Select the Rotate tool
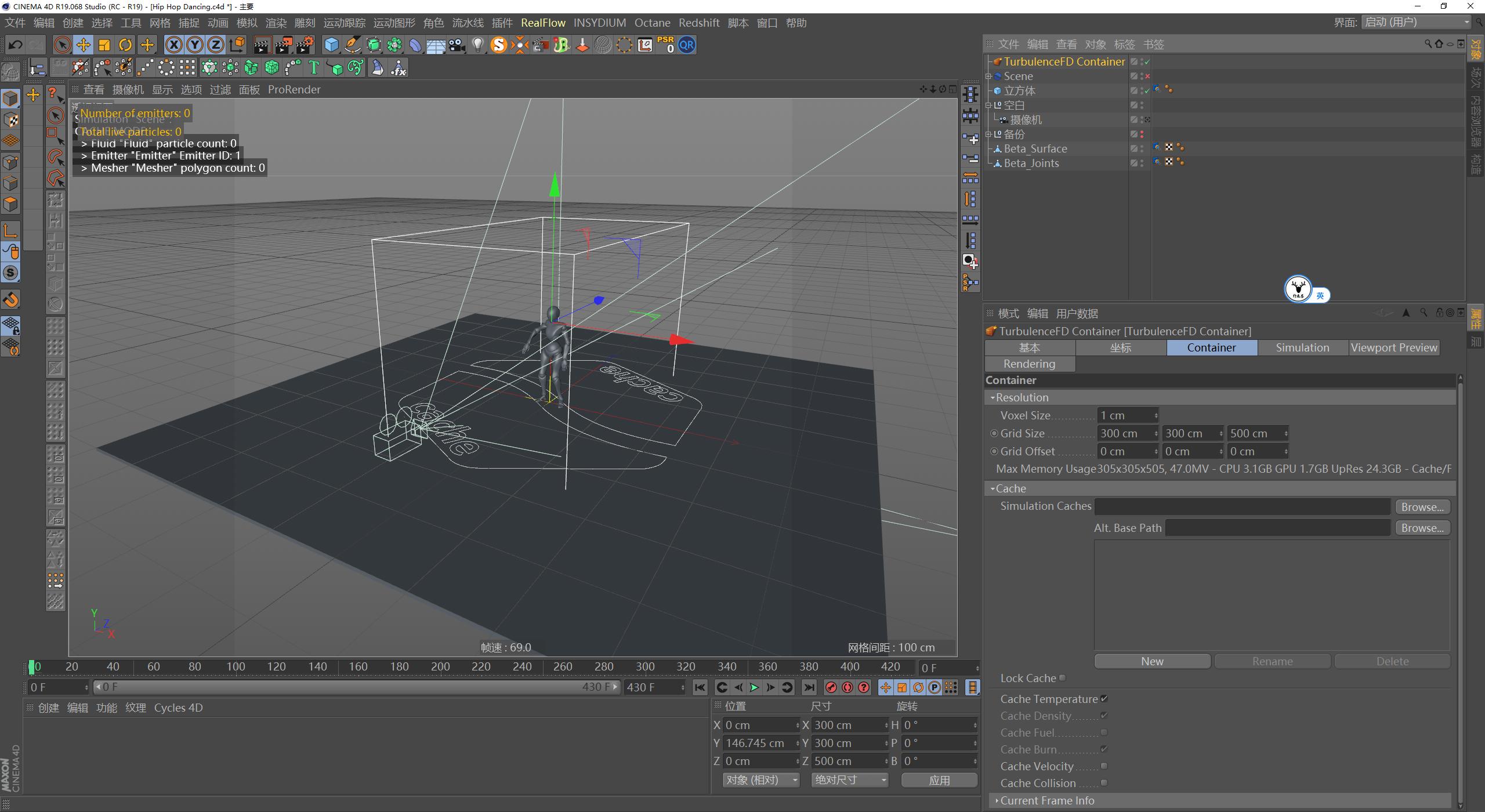The width and height of the screenshot is (1485, 812). coord(125,45)
